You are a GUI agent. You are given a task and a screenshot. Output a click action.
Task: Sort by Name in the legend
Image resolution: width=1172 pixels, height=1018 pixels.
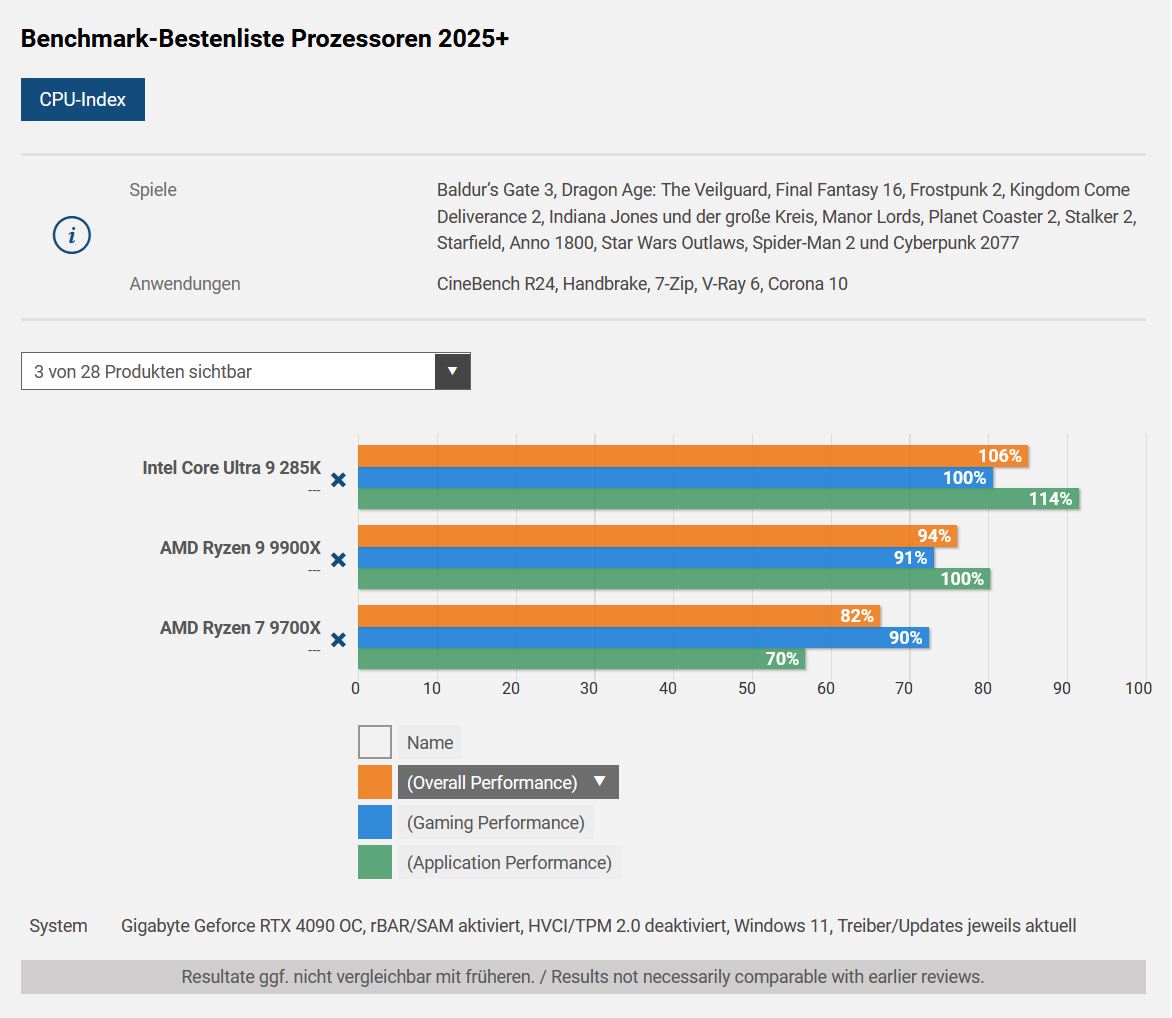click(x=430, y=742)
